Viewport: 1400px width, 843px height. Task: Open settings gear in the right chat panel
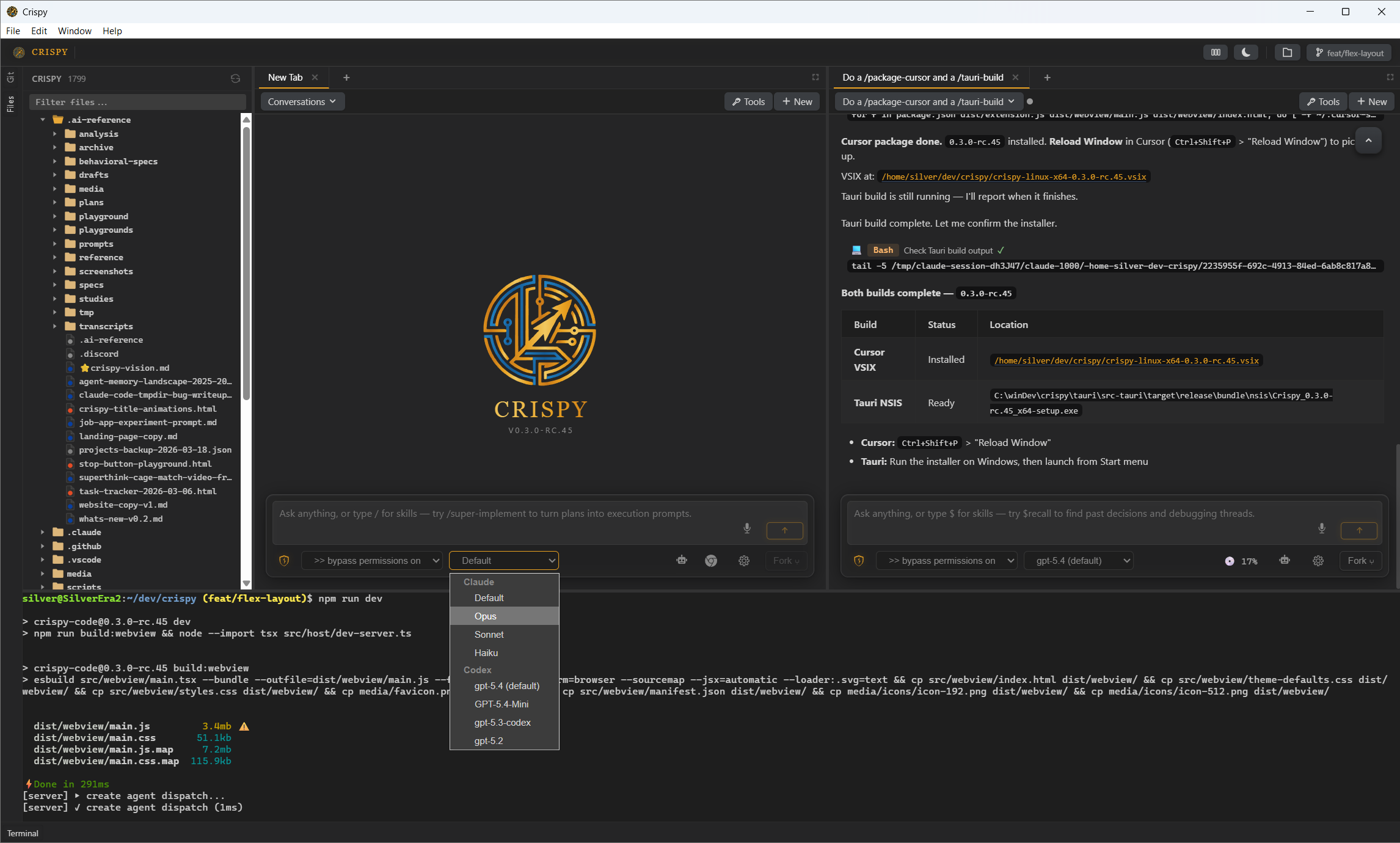click(1318, 560)
